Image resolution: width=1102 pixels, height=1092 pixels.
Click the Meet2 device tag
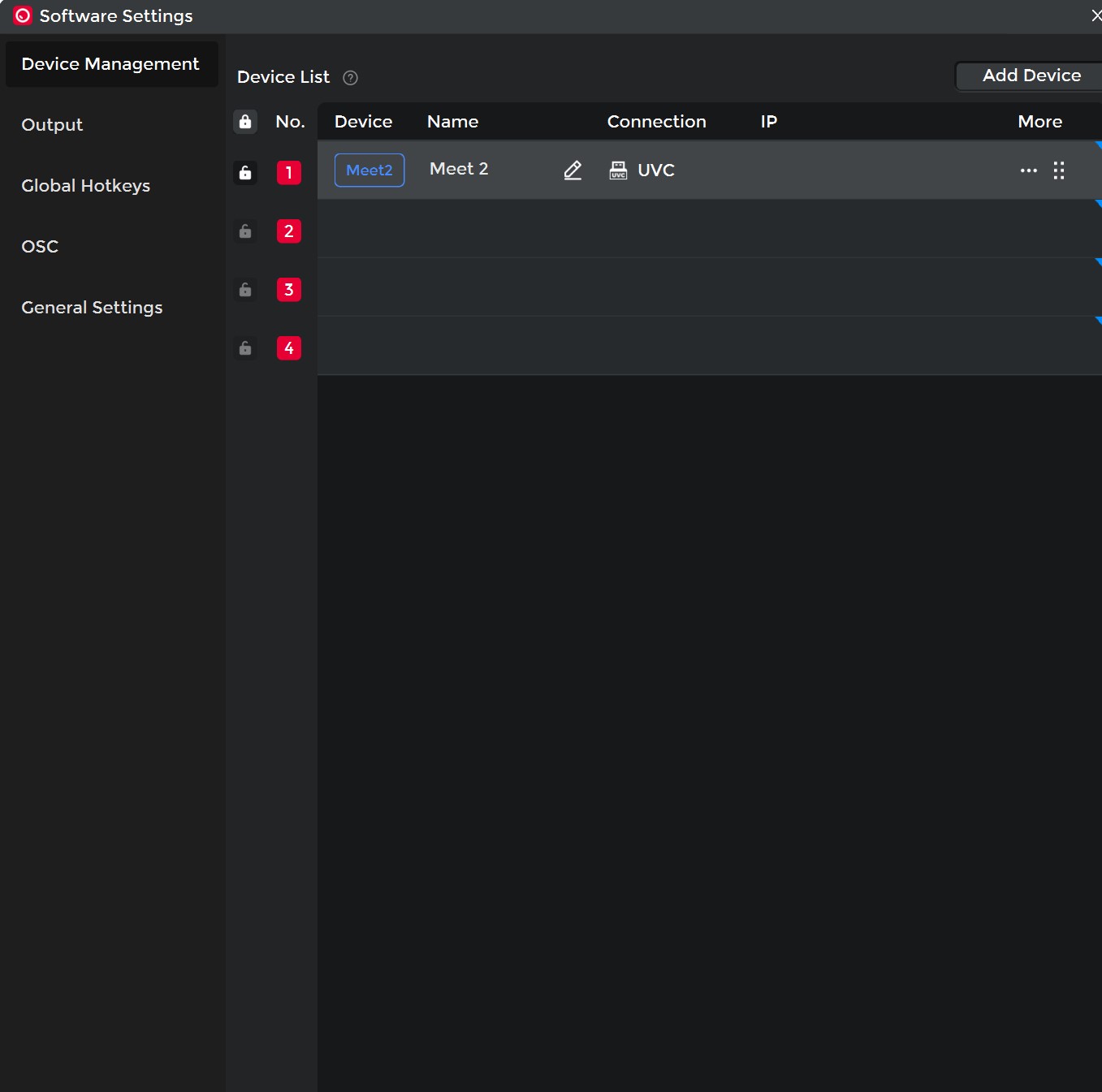369,170
